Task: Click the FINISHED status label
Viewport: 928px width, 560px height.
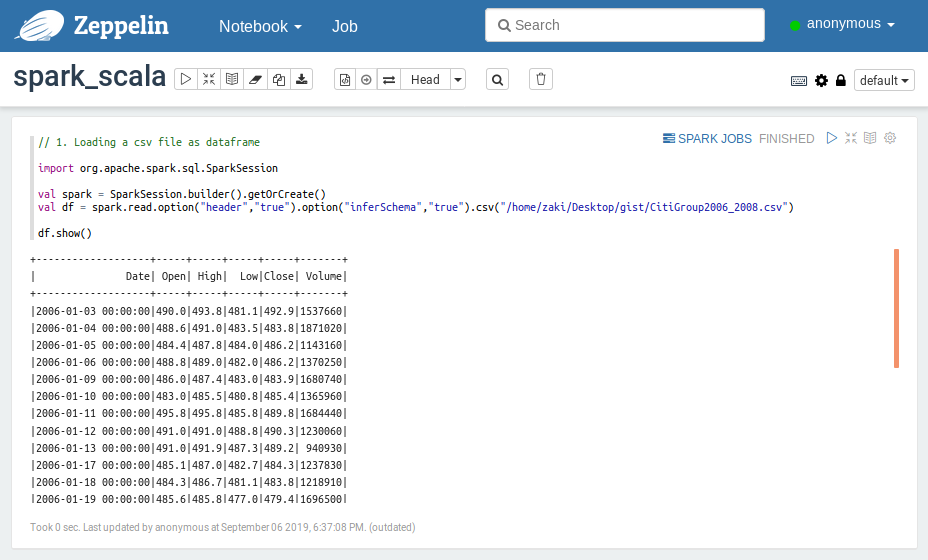Action: click(787, 139)
